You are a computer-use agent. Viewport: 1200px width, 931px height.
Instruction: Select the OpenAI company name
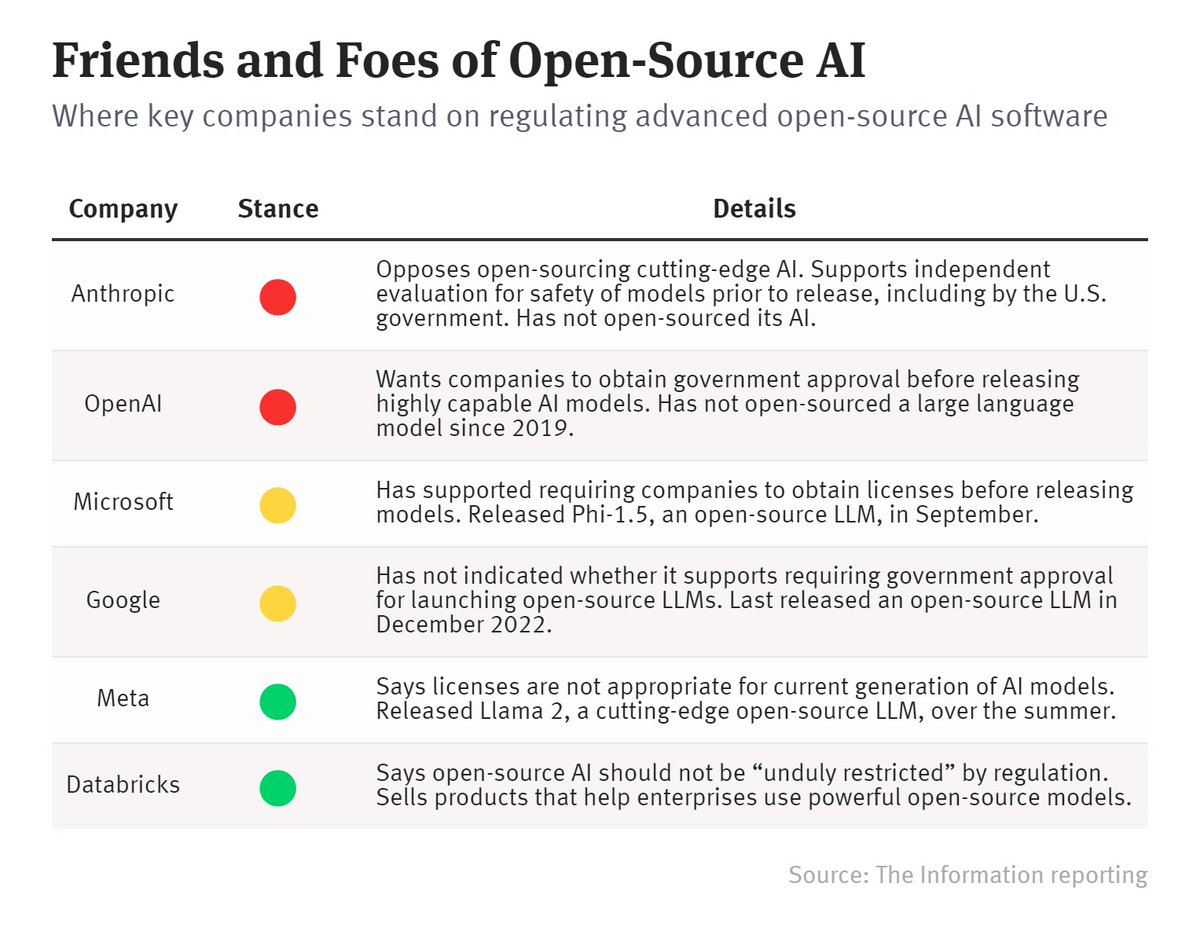point(123,406)
